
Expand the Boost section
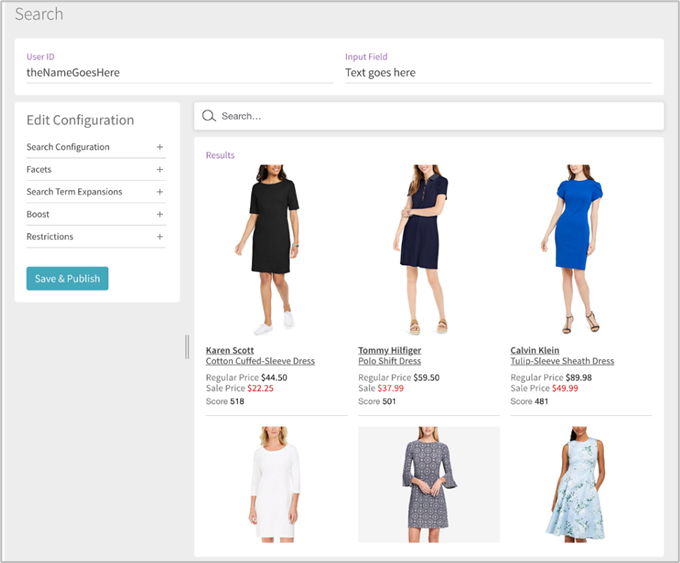click(96, 214)
